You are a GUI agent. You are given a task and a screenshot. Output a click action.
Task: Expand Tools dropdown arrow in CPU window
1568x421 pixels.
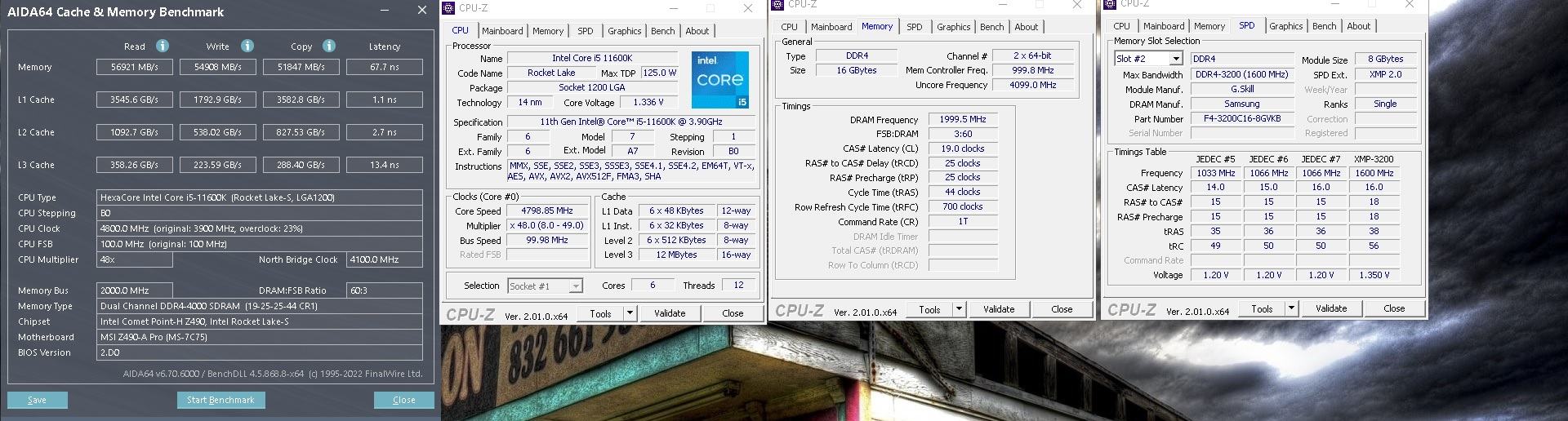tap(630, 313)
